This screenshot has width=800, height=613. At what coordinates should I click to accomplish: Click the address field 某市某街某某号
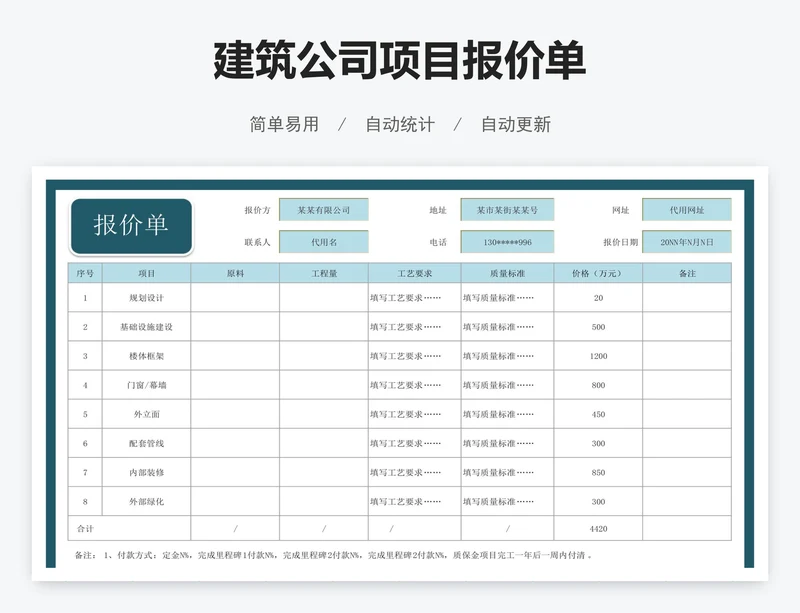coord(507,210)
